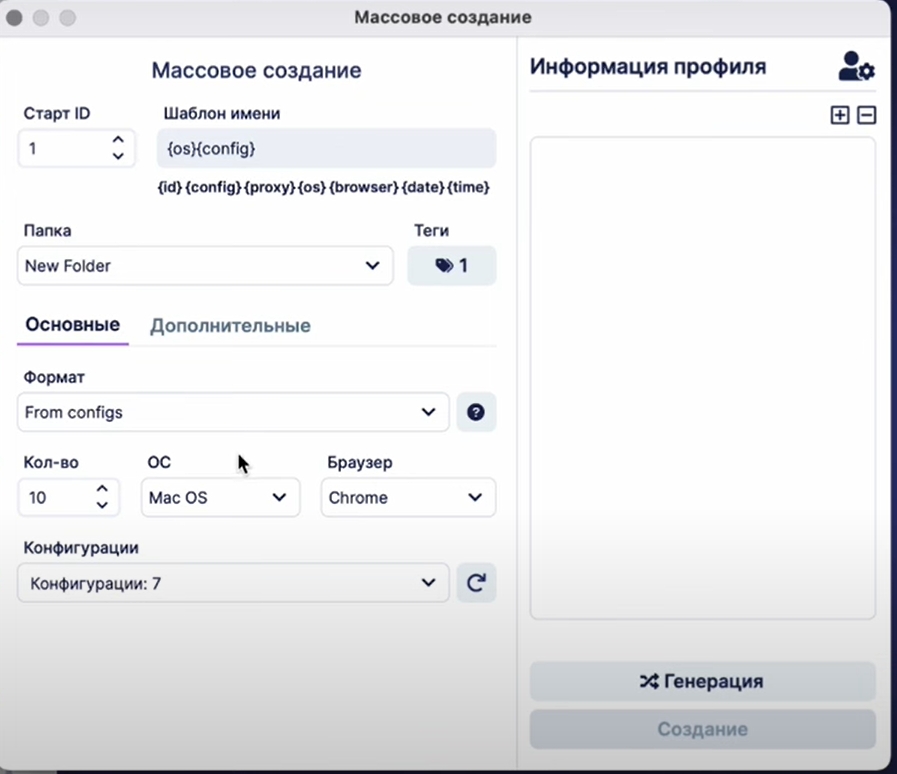
Task: Open the Конфигурации: 7 dropdown
Action: [233, 583]
